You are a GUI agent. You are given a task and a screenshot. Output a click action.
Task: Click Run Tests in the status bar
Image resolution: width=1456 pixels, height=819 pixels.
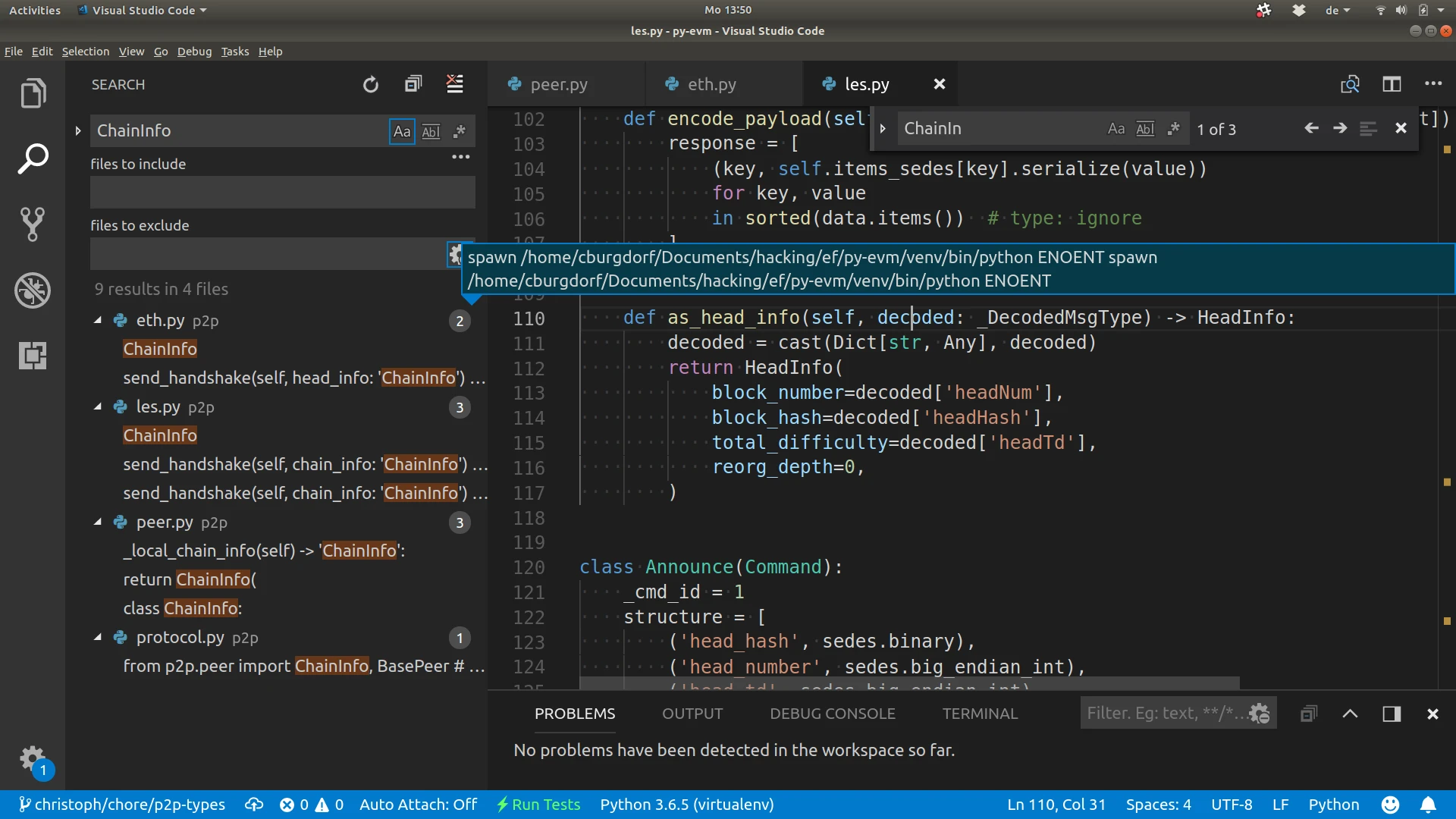pos(538,805)
